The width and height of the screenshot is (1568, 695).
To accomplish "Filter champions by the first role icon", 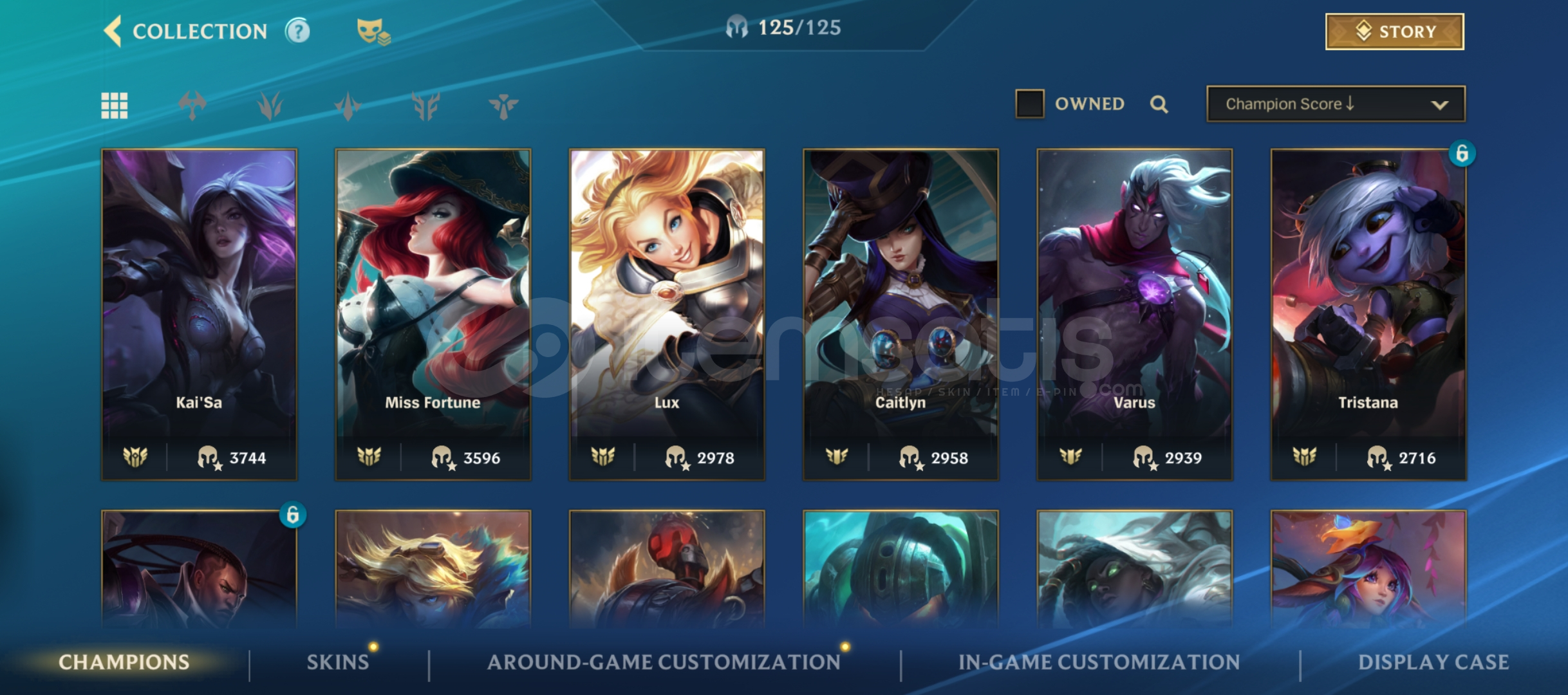I will click(x=192, y=106).
